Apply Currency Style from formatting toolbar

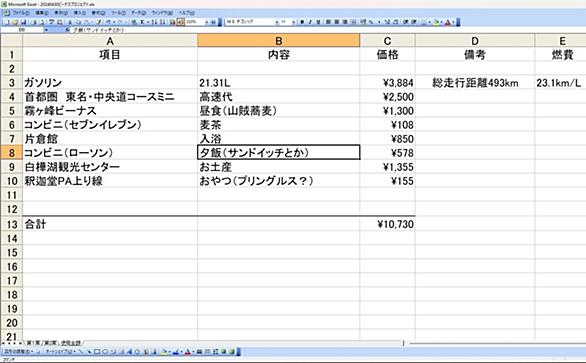(363, 22)
